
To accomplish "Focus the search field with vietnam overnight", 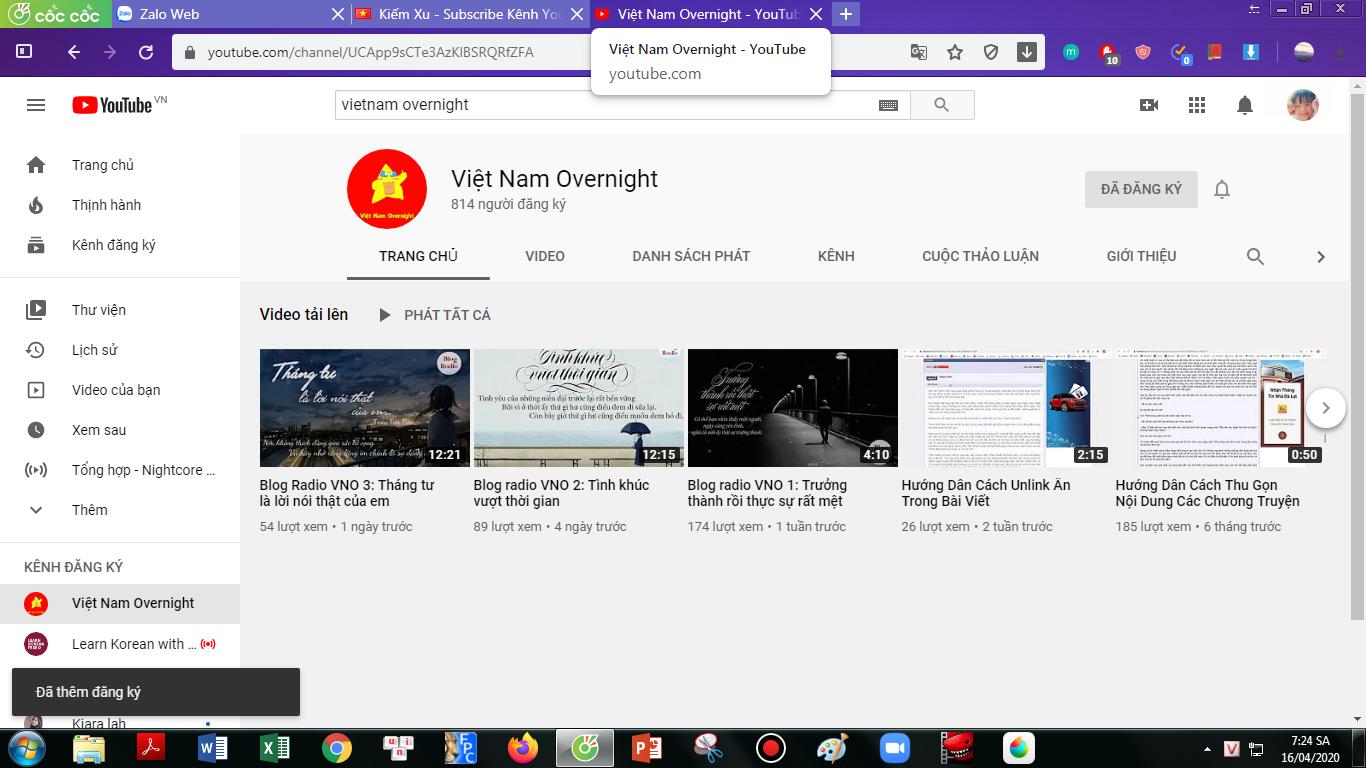I will click(603, 105).
